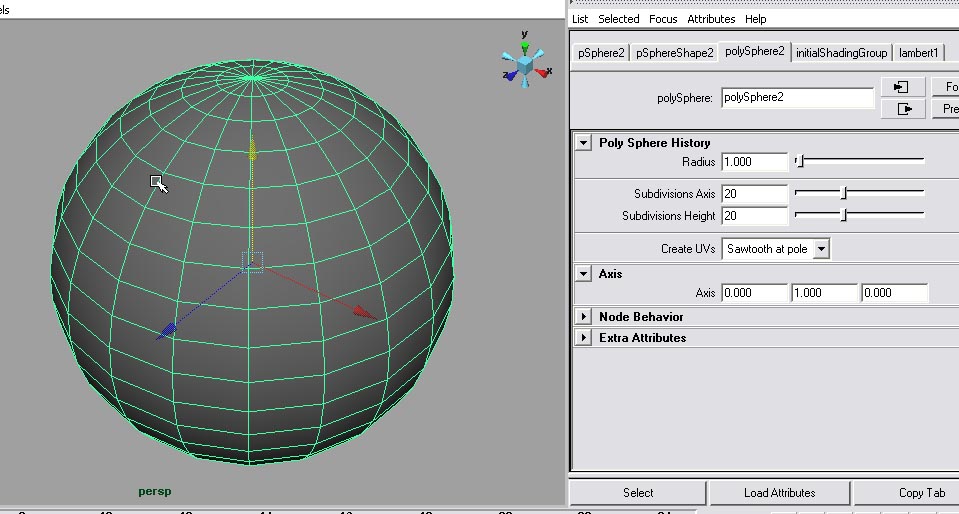The width and height of the screenshot is (959, 514).
Task: Switch to the initialShadingGroup tab
Action: [x=842, y=53]
